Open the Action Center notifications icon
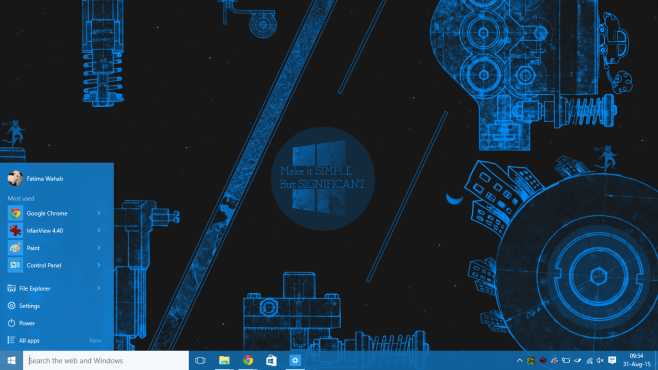 [612, 360]
